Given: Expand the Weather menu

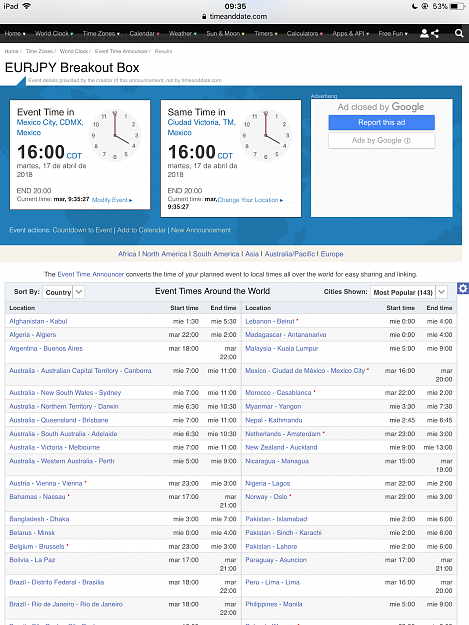Looking at the screenshot, I should pyautogui.click(x=183, y=33).
